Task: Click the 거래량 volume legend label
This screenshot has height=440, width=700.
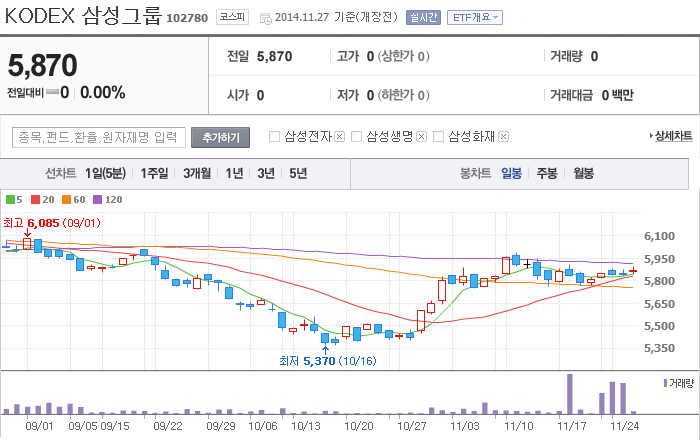Action: point(679,383)
